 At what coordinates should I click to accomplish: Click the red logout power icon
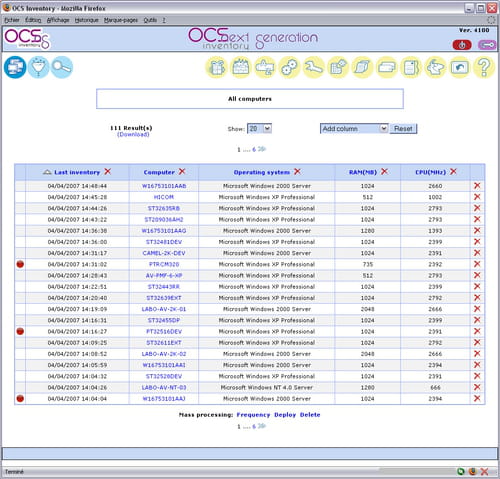[462, 45]
